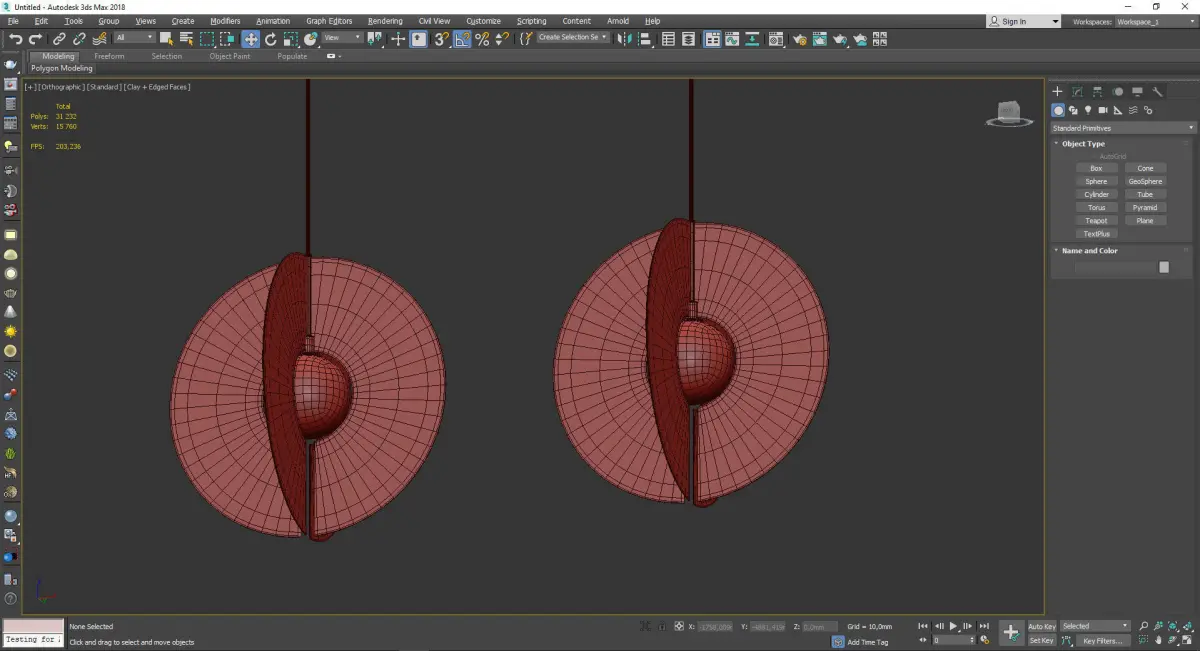Click the ViewCube in the viewport
The image size is (1200, 651).
pos(1009,113)
